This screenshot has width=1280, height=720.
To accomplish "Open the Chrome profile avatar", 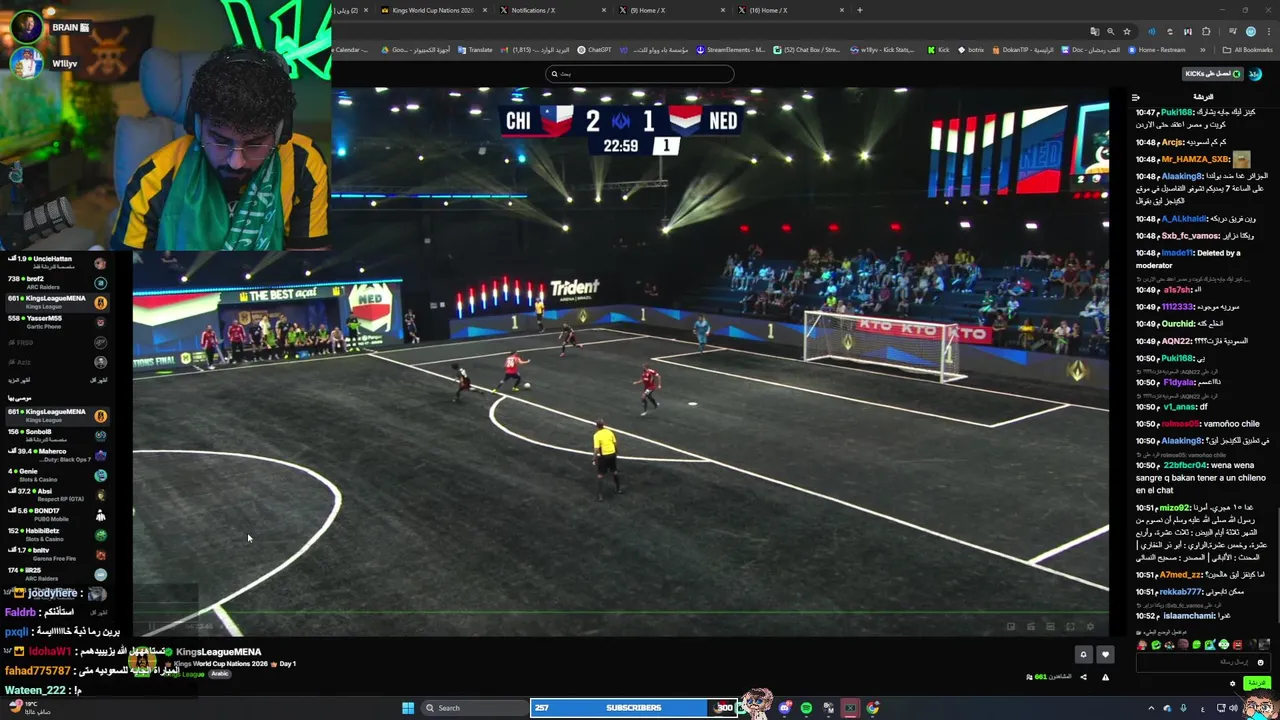I will [x=1250, y=31].
